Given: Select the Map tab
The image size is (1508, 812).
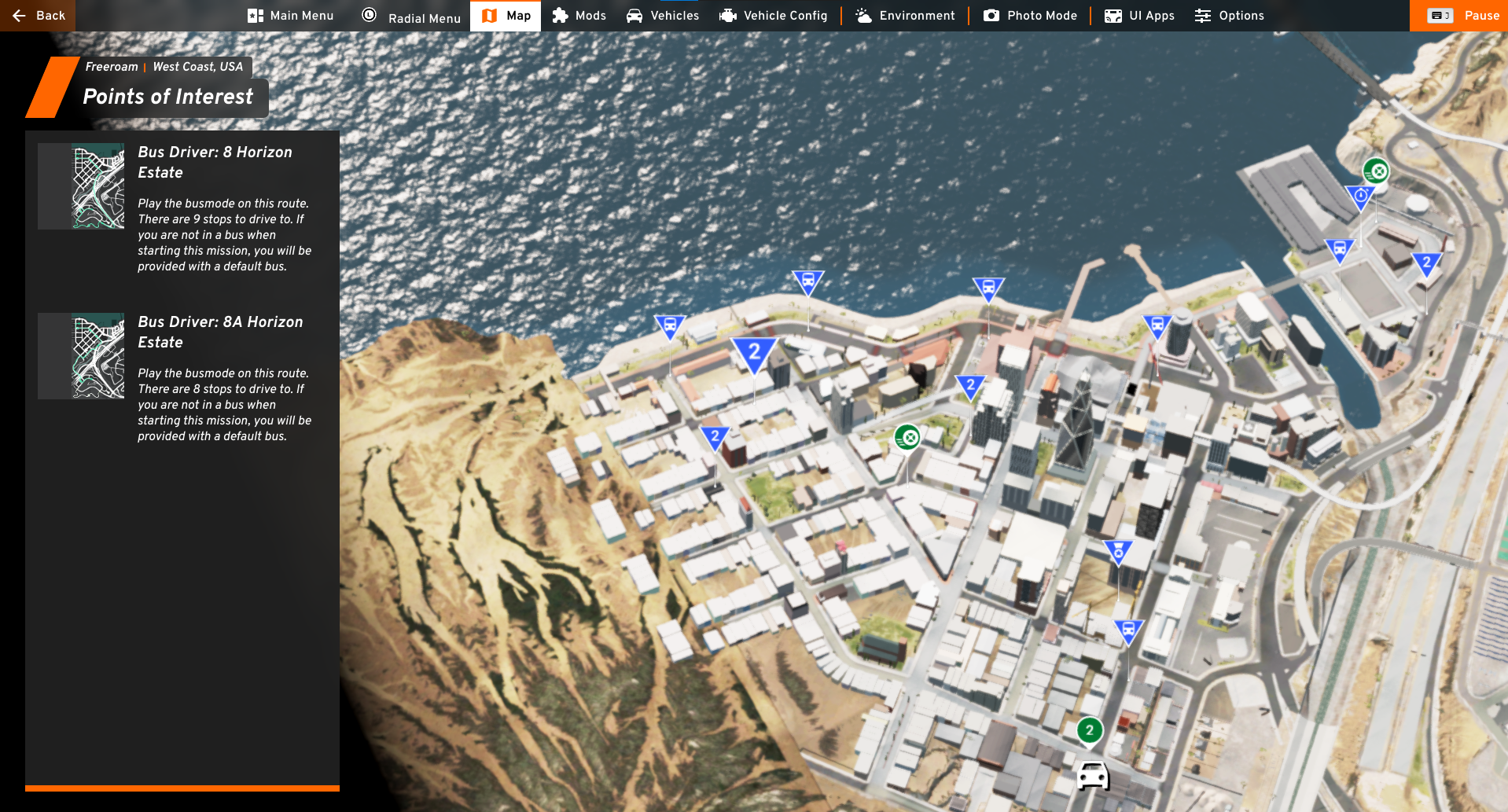Looking at the screenshot, I should click(x=506, y=16).
